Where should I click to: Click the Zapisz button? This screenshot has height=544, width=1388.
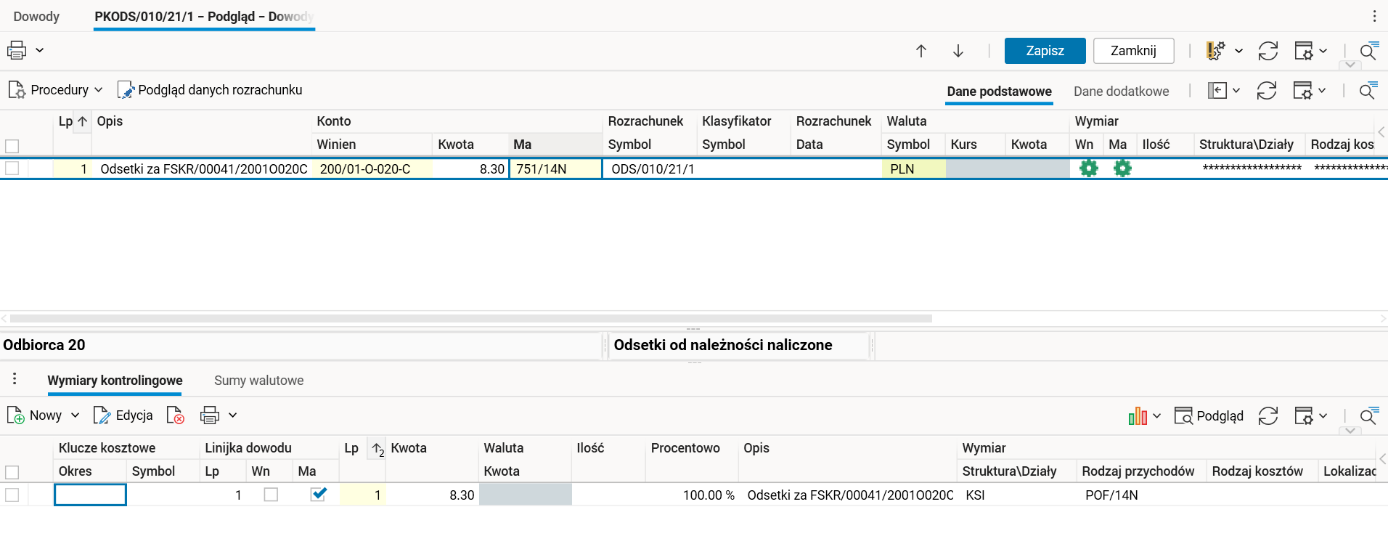point(1044,51)
